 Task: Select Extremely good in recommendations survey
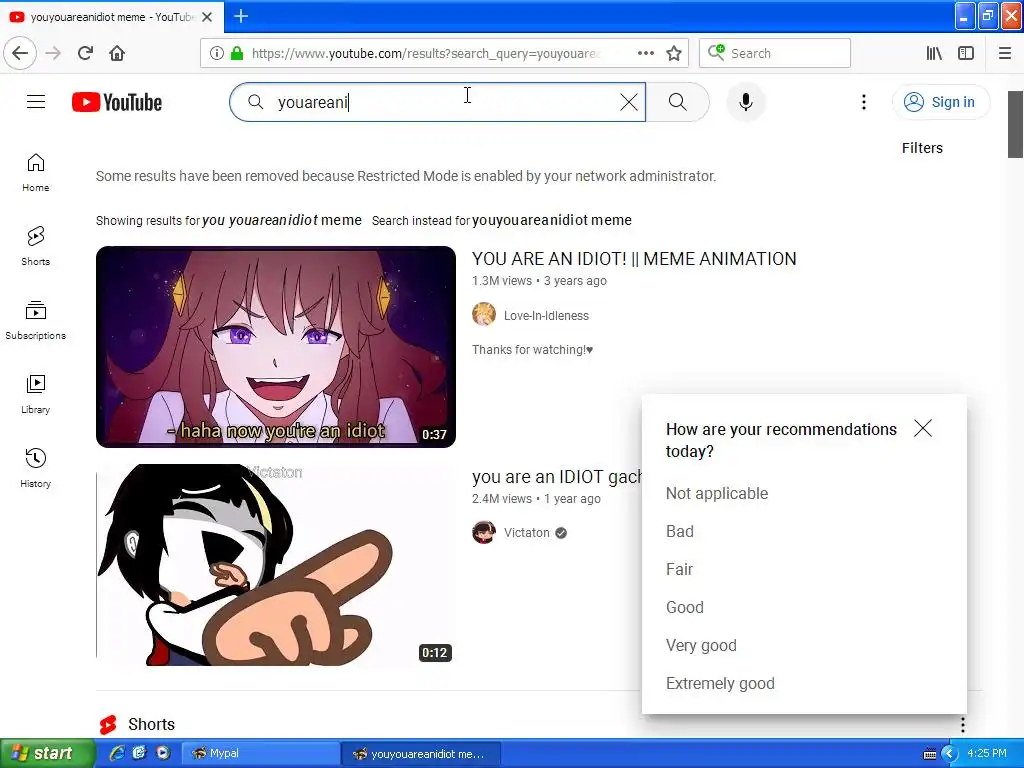pyautogui.click(x=720, y=683)
